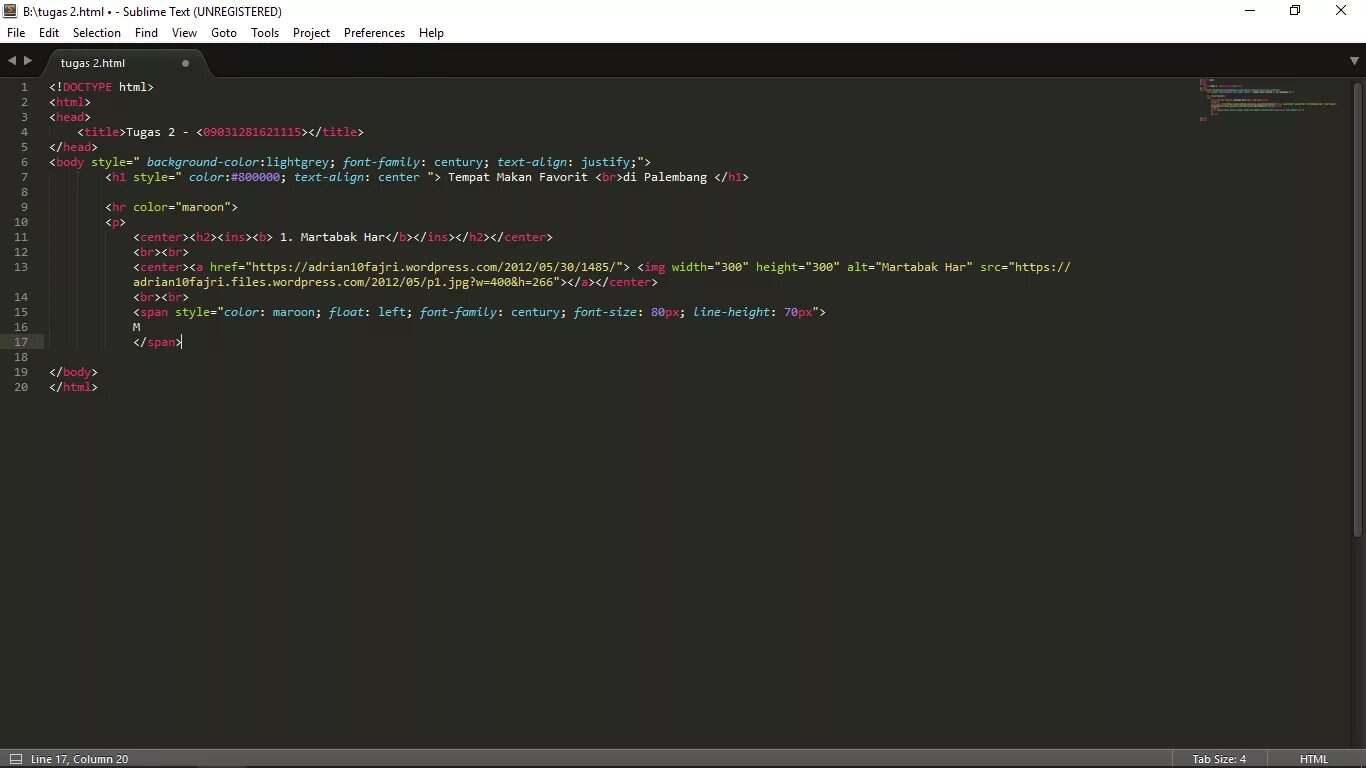Click 'Tempat Makan Favorit' heading text
The width and height of the screenshot is (1366, 768).
(x=518, y=177)
